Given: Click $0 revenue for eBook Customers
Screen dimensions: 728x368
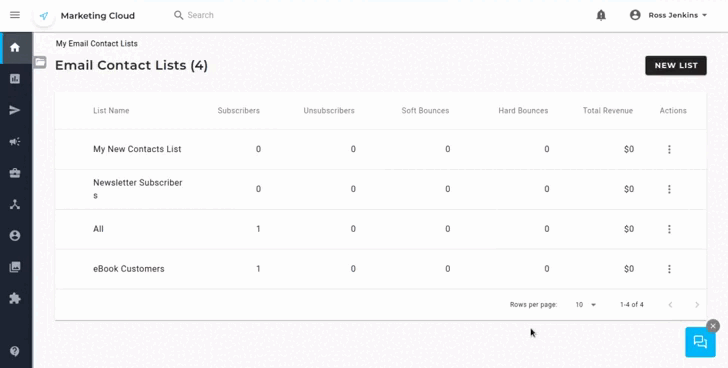Looking at the screenshot, I should [629, 269].
